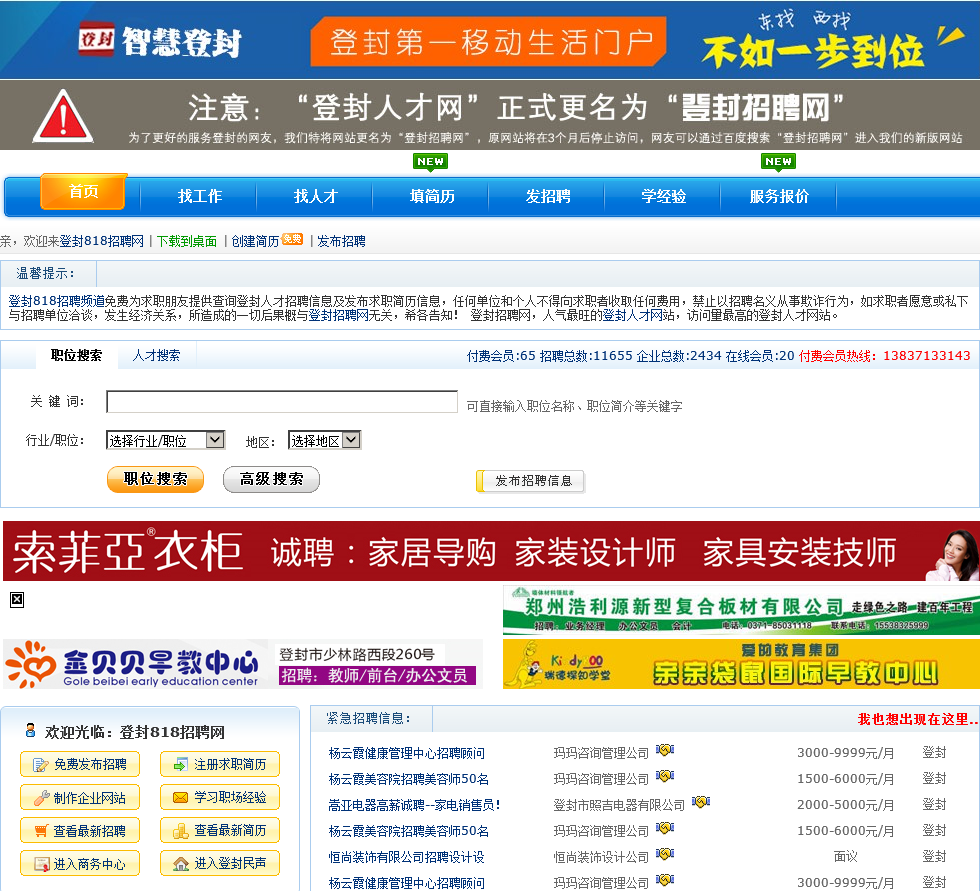Switch to 人才搜索 tab

(x=156, y=356)
